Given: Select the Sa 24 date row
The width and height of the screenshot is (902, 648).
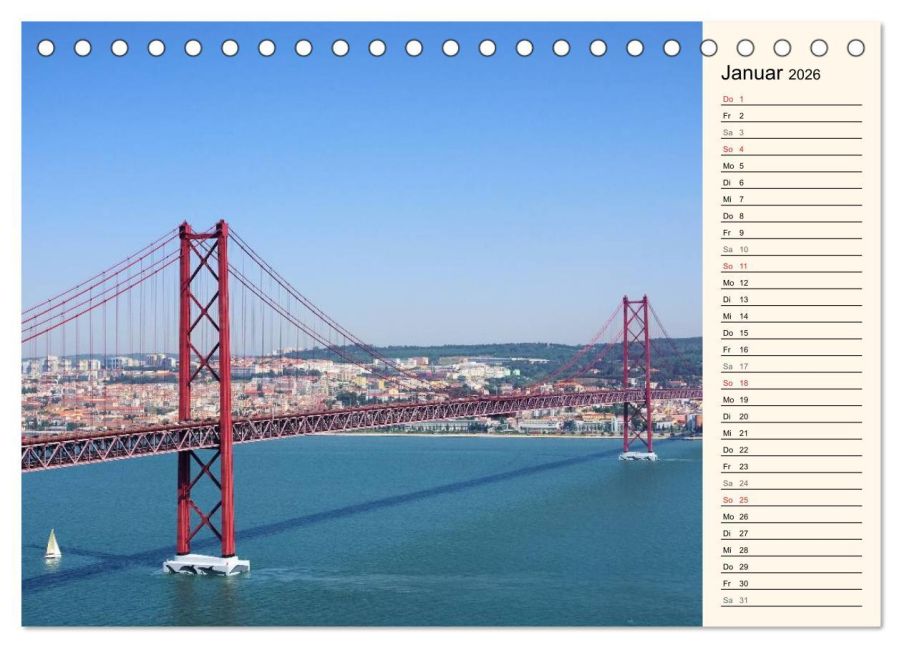Looking at the screenshot, I should coord(792,483).
